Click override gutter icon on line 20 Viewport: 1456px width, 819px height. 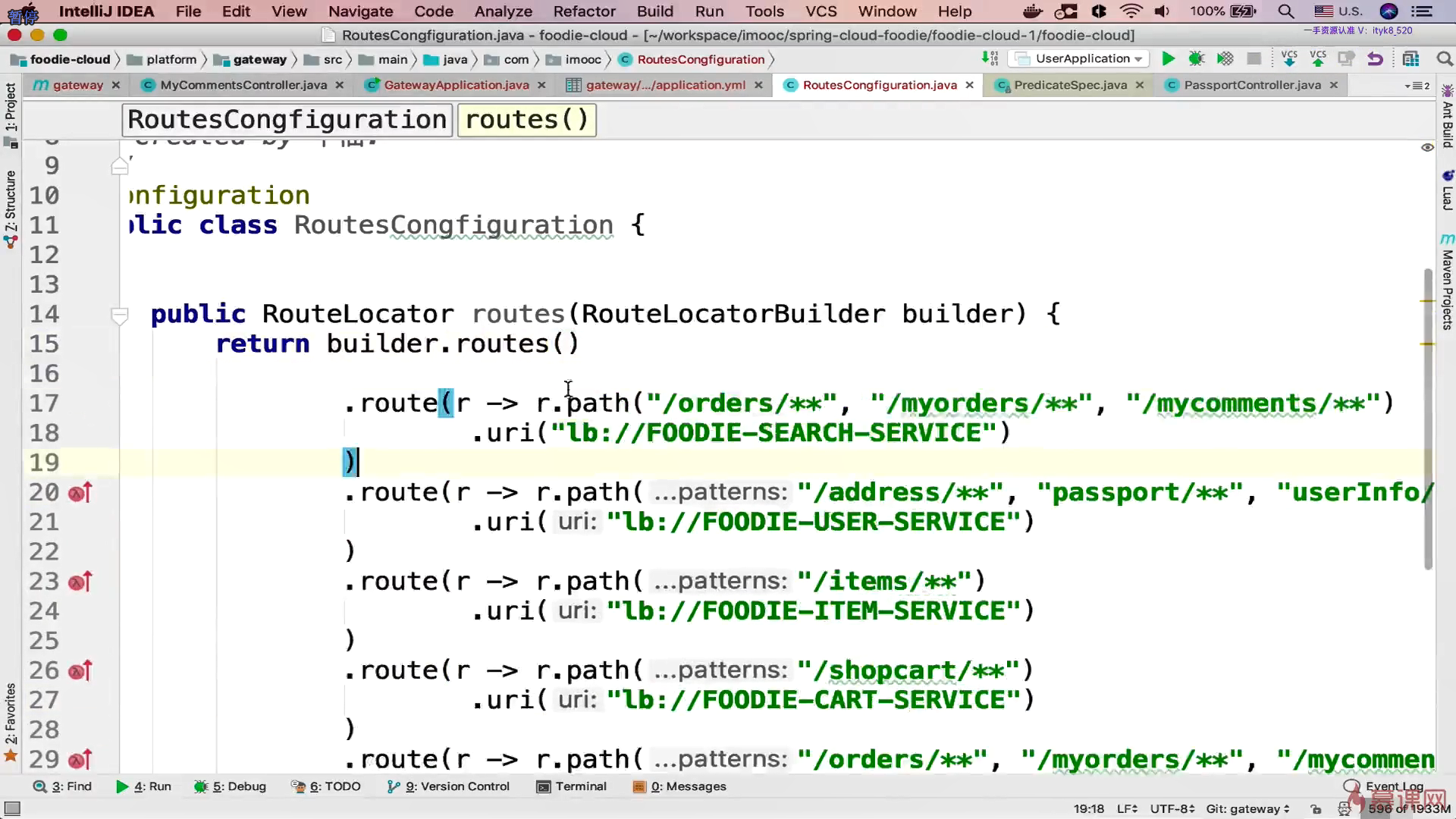(80, 493)
